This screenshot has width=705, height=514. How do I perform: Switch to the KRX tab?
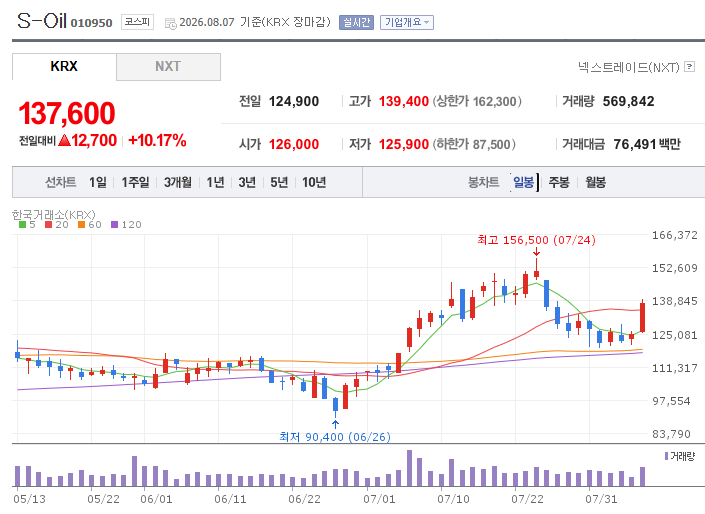pyautogui.click(x=64, y=67)
